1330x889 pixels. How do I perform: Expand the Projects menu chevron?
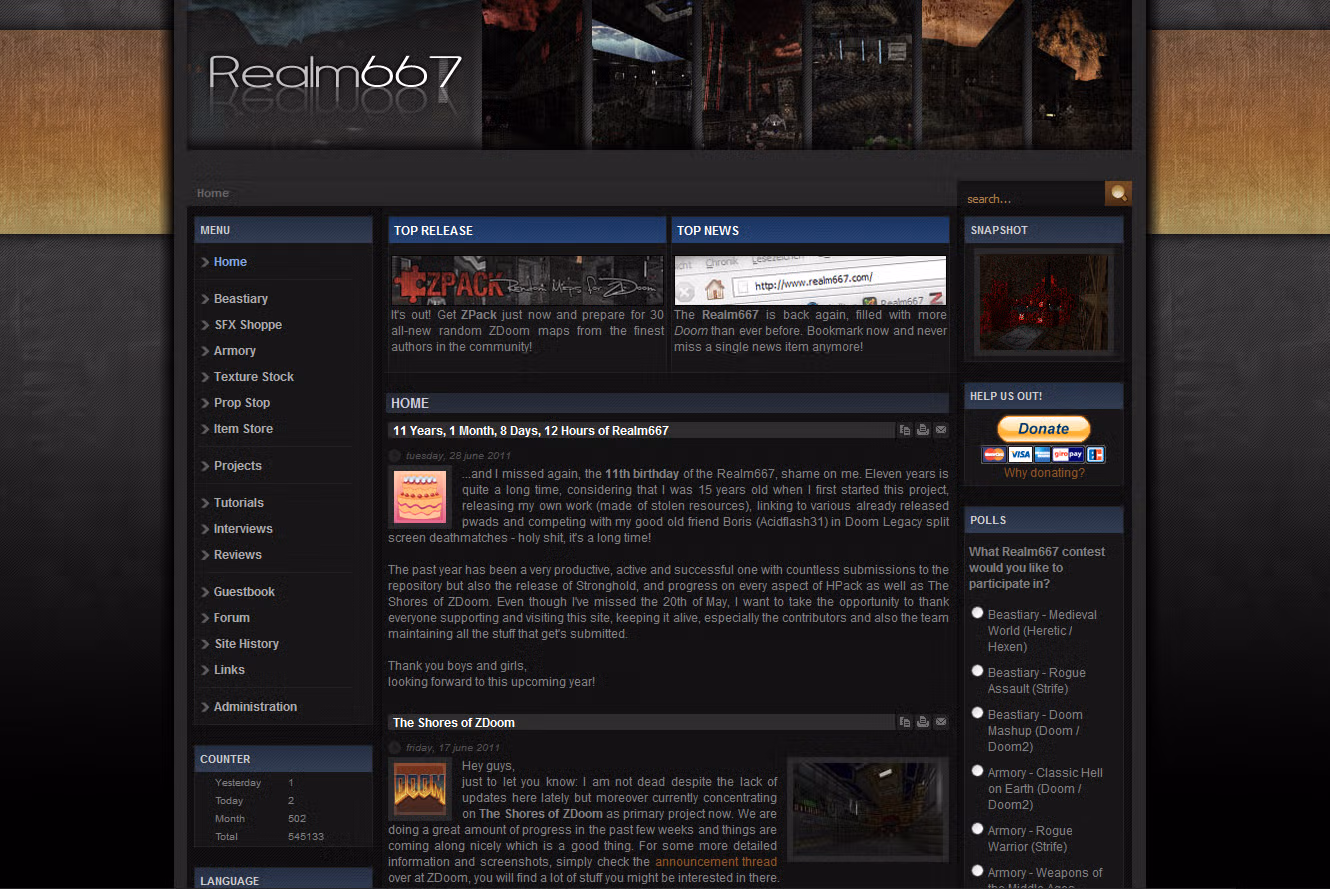[x=205, y=466]
